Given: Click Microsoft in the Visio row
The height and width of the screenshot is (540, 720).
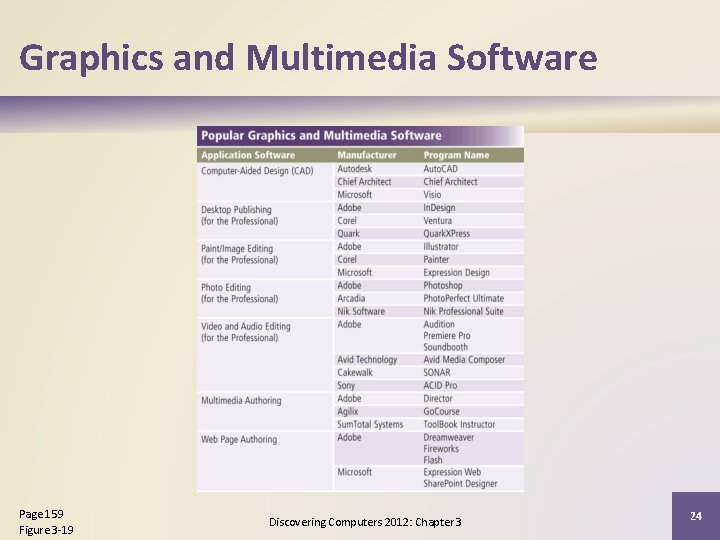Looking at the screenshot, I should (x=354, y=195).
